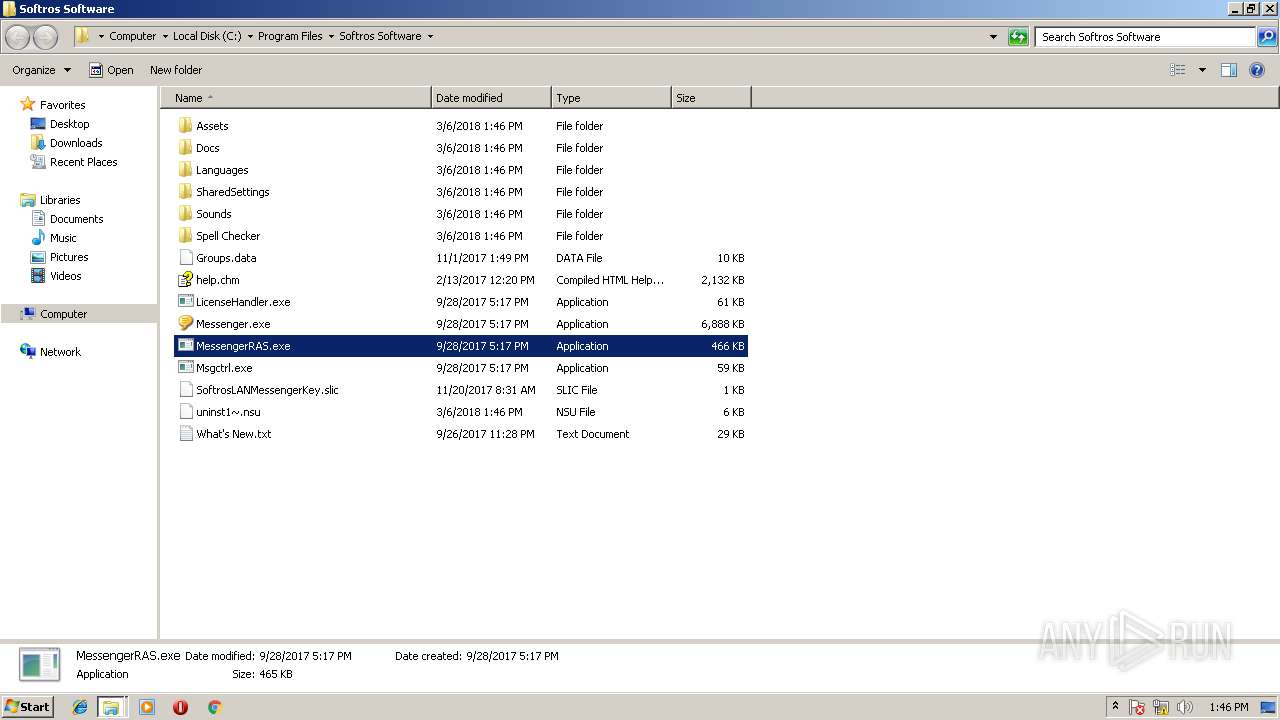Select the Sounds folder icon
The image size is (1280, 720).
pos(185,214)
